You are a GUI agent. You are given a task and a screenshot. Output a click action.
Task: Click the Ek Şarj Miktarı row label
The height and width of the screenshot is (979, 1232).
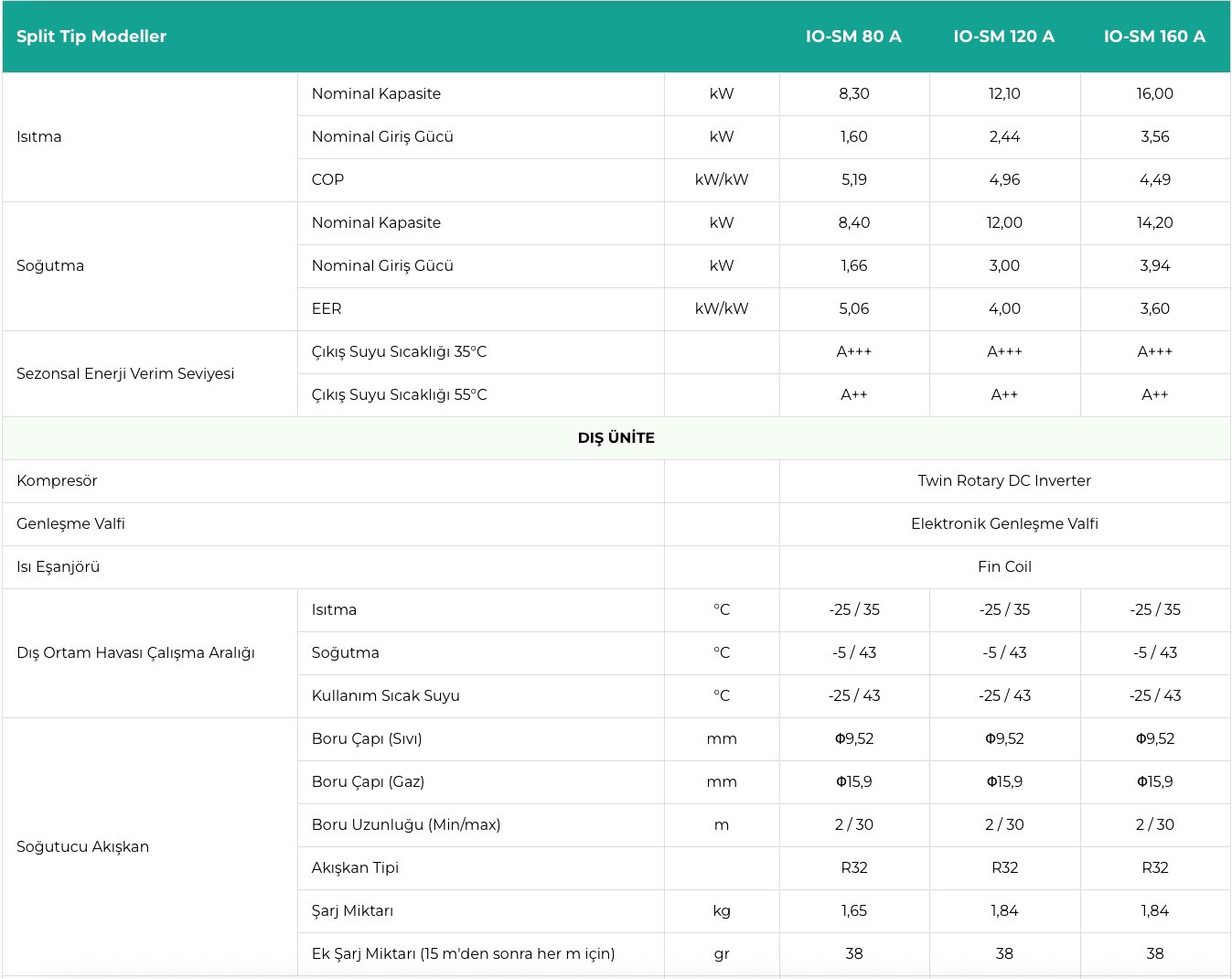463,954
